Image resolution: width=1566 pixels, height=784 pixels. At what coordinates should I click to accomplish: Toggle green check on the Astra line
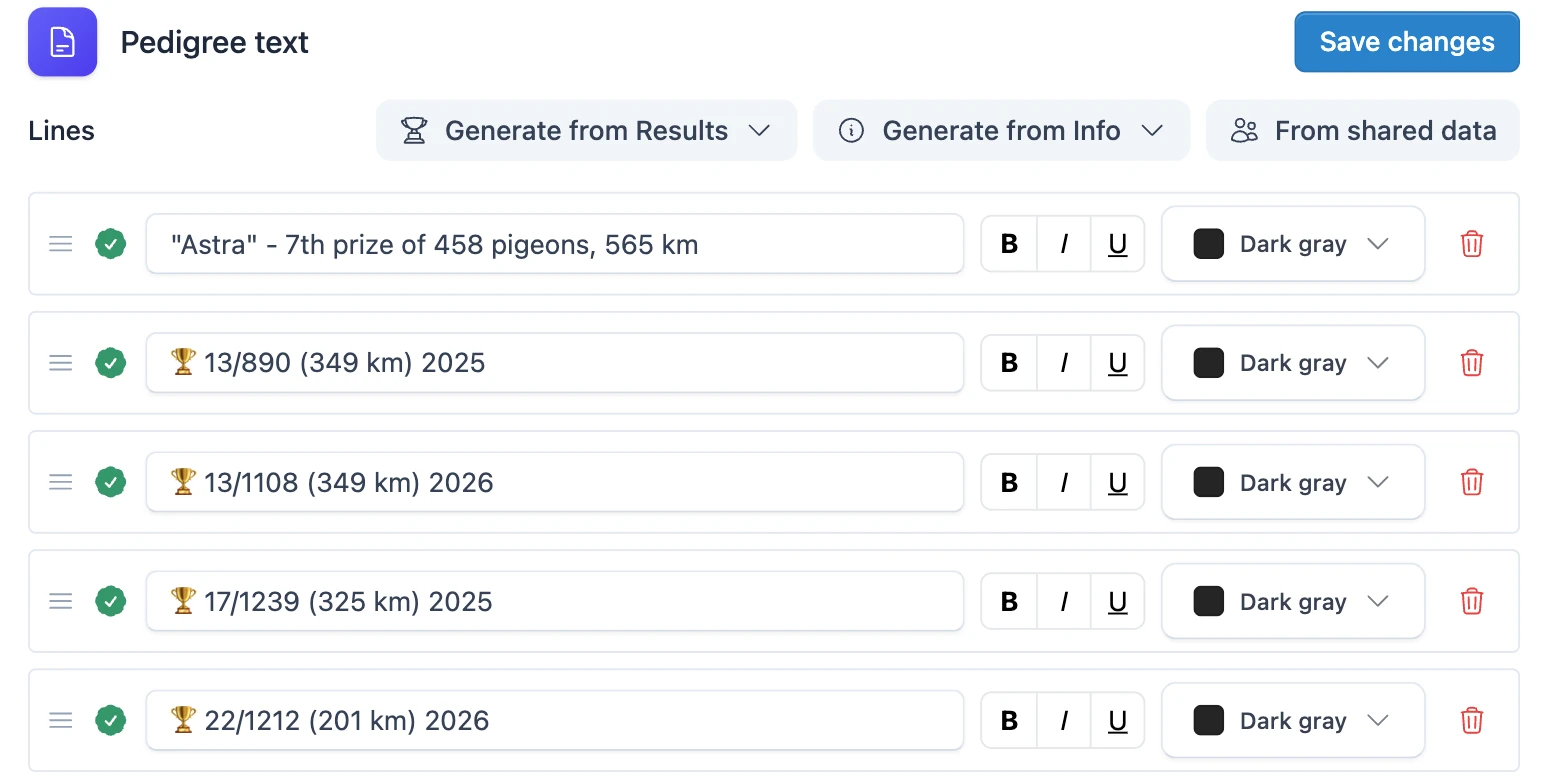(x=110, y=244)
